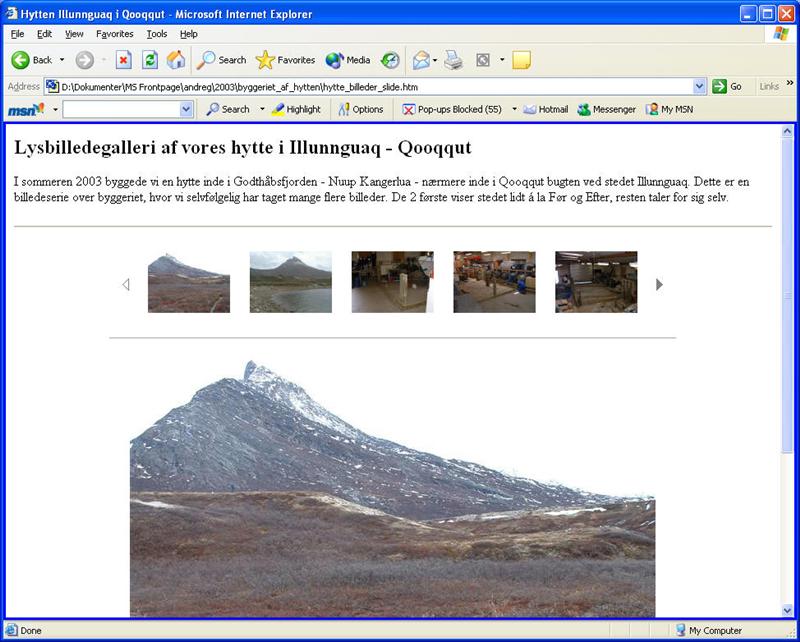Viewport: 800px width, 642px height.
Task: Click the MSN butterfly logo
Action: pyautogui.click(x=26, y=109)
